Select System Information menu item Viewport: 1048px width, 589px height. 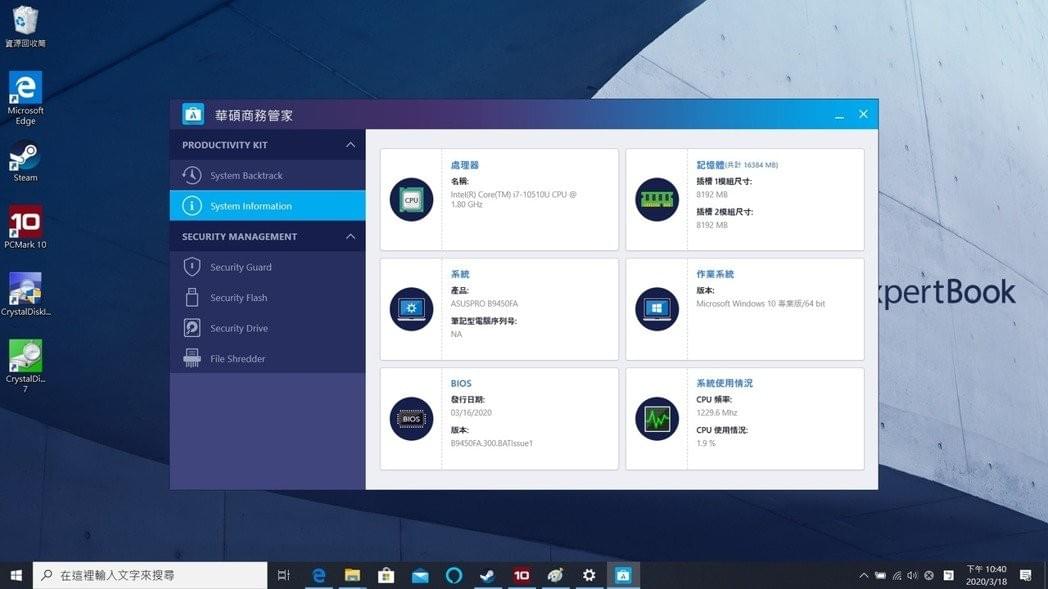pos(267,206)
